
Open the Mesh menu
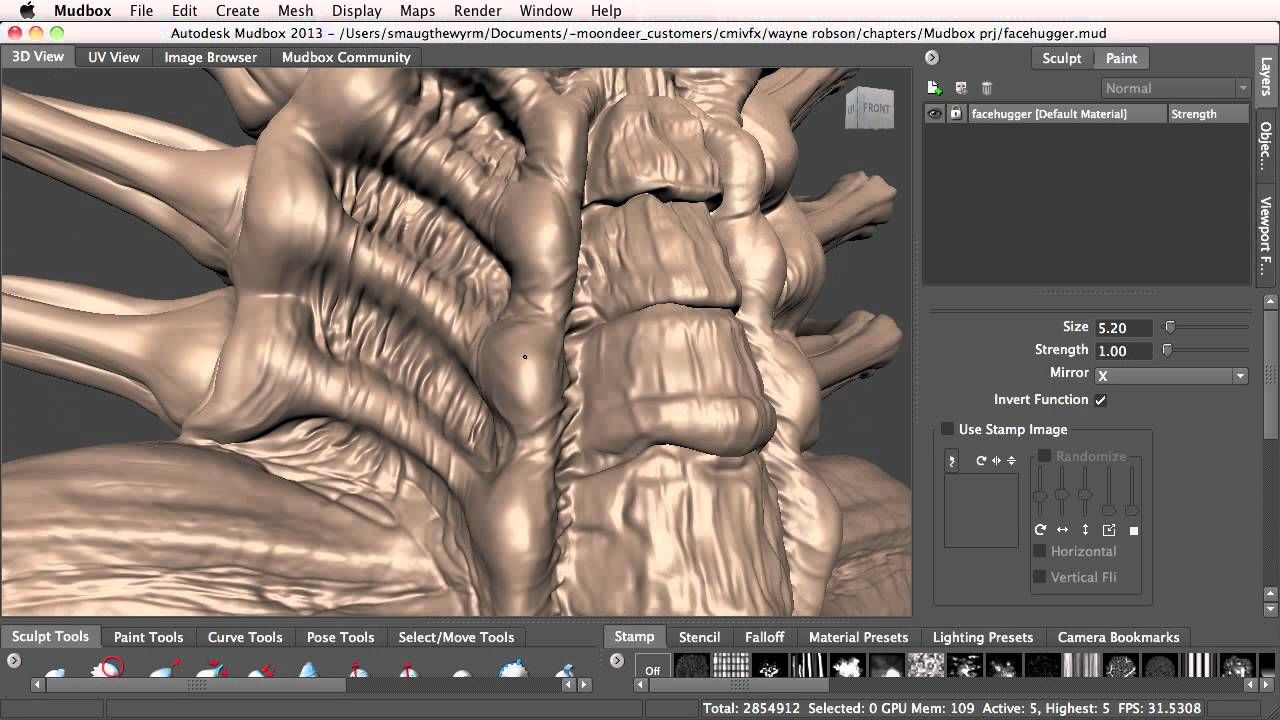pos(295,11)
